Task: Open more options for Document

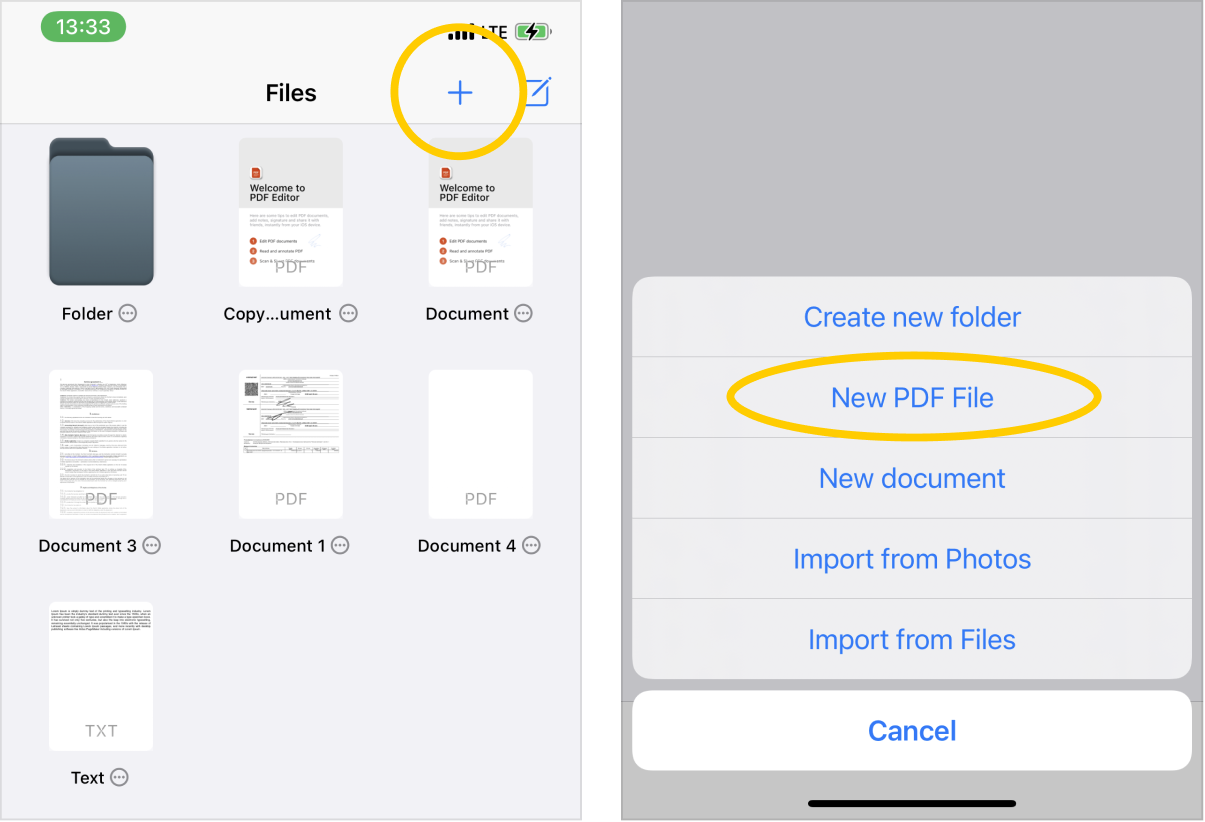Action: 523,313
